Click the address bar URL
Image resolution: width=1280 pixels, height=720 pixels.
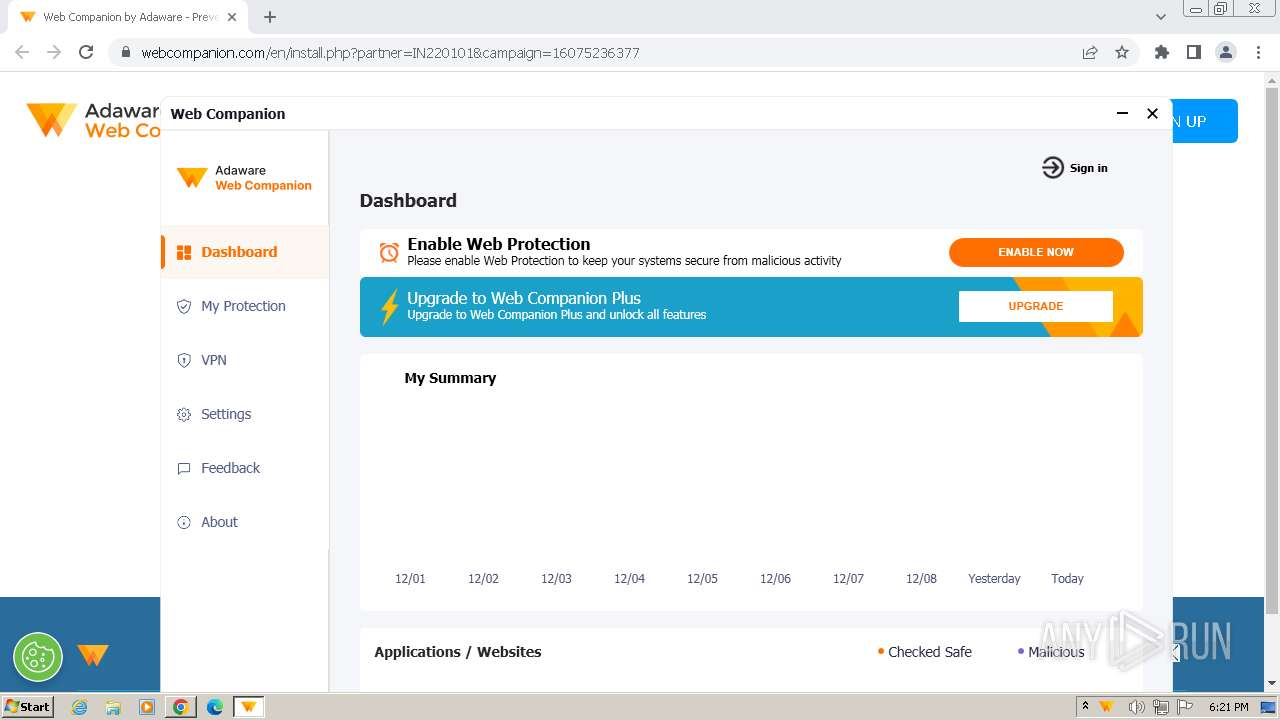[x=390, y=53]
